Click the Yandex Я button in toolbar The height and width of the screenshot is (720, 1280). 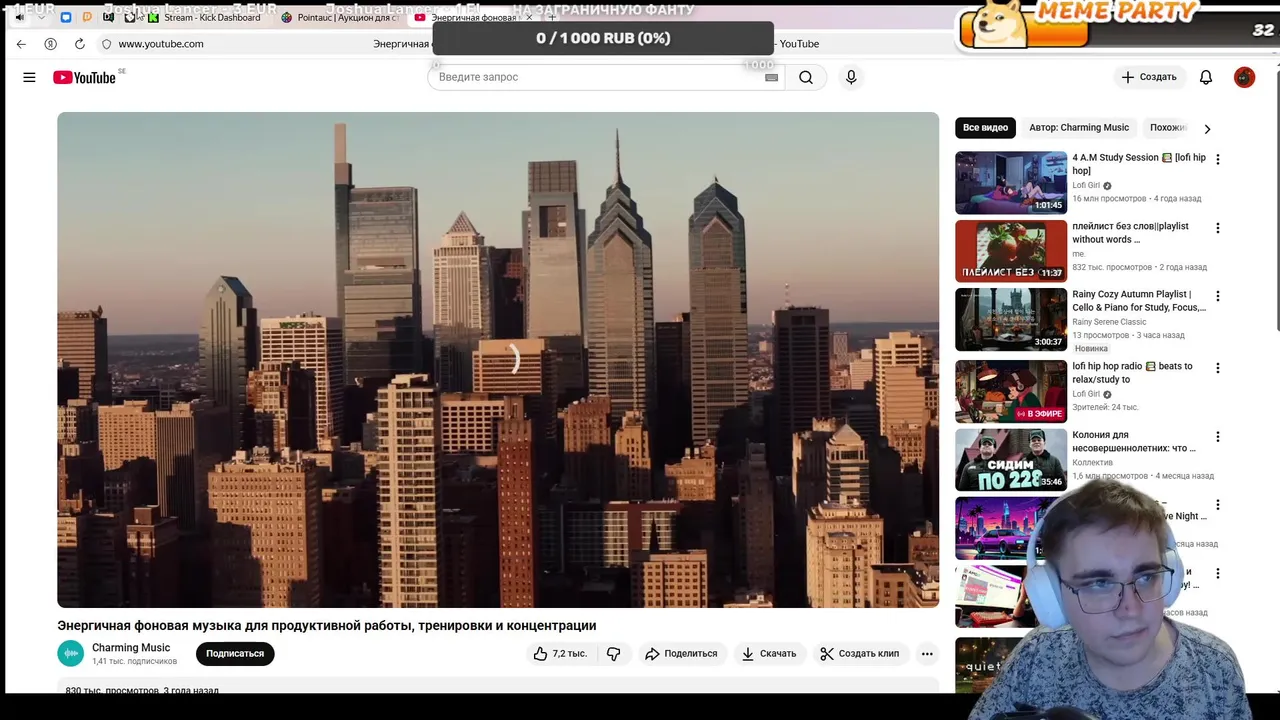(x=50, y=44)
